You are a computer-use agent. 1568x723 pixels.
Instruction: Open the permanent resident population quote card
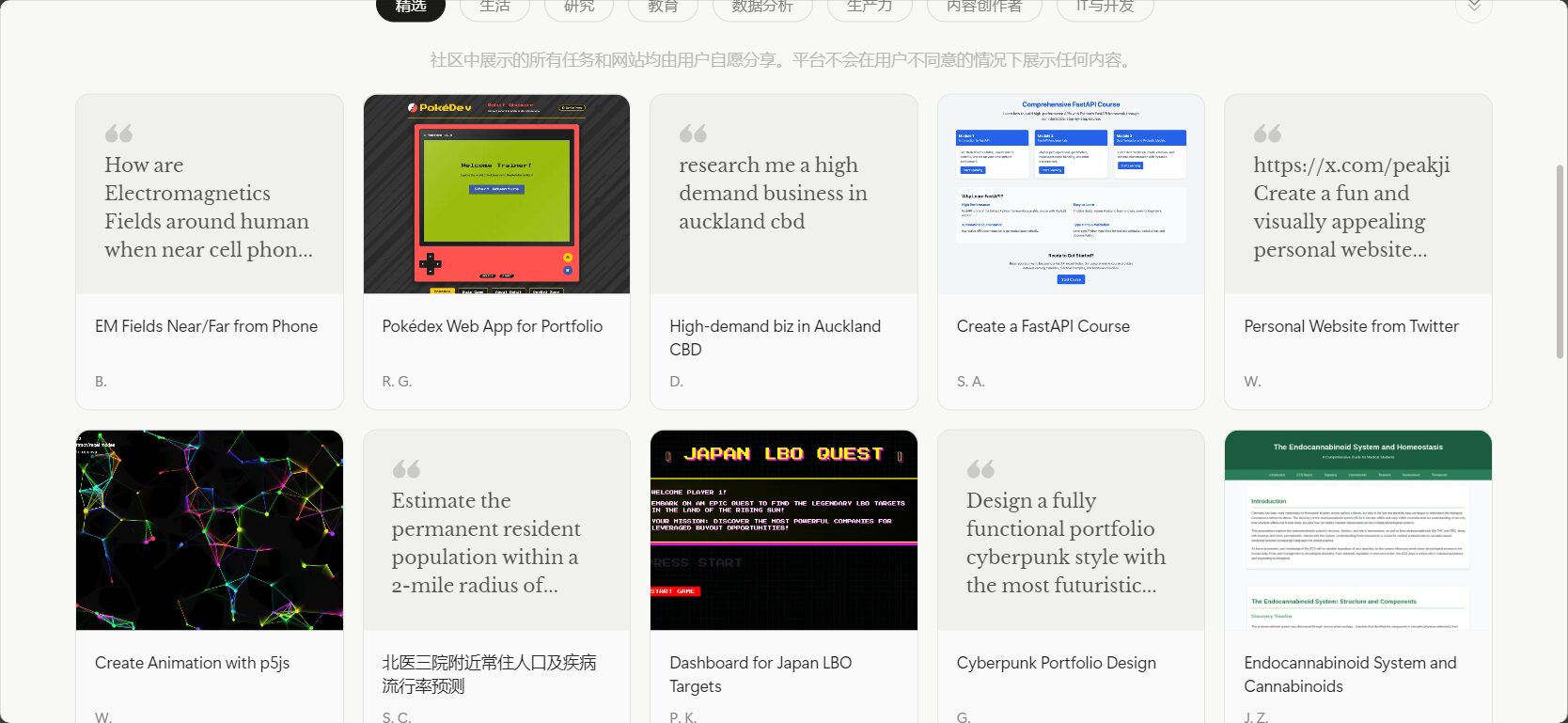[x=496, y=530]
